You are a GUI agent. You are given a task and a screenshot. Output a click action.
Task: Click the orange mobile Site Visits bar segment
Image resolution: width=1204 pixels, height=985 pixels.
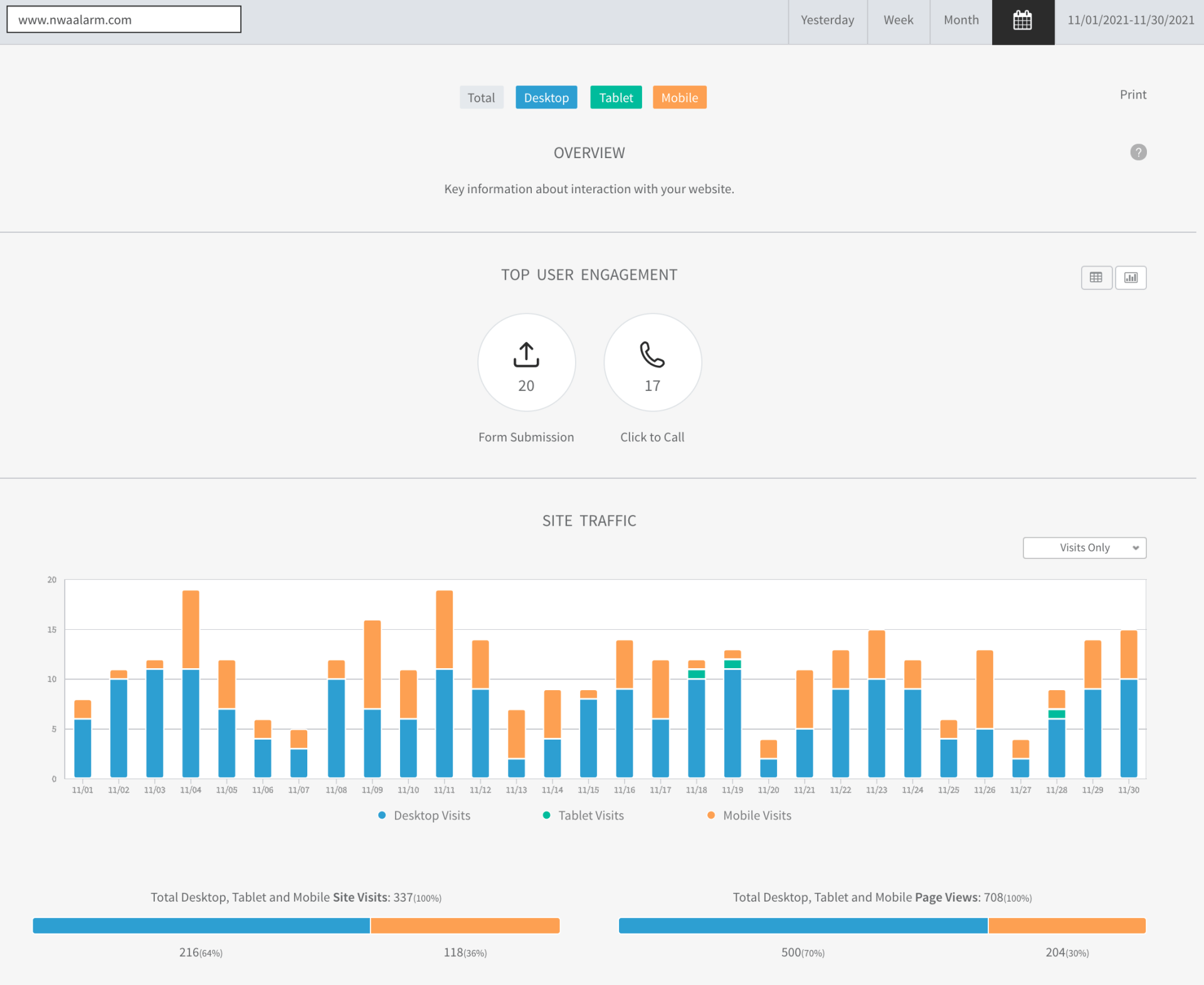point(465,925)
